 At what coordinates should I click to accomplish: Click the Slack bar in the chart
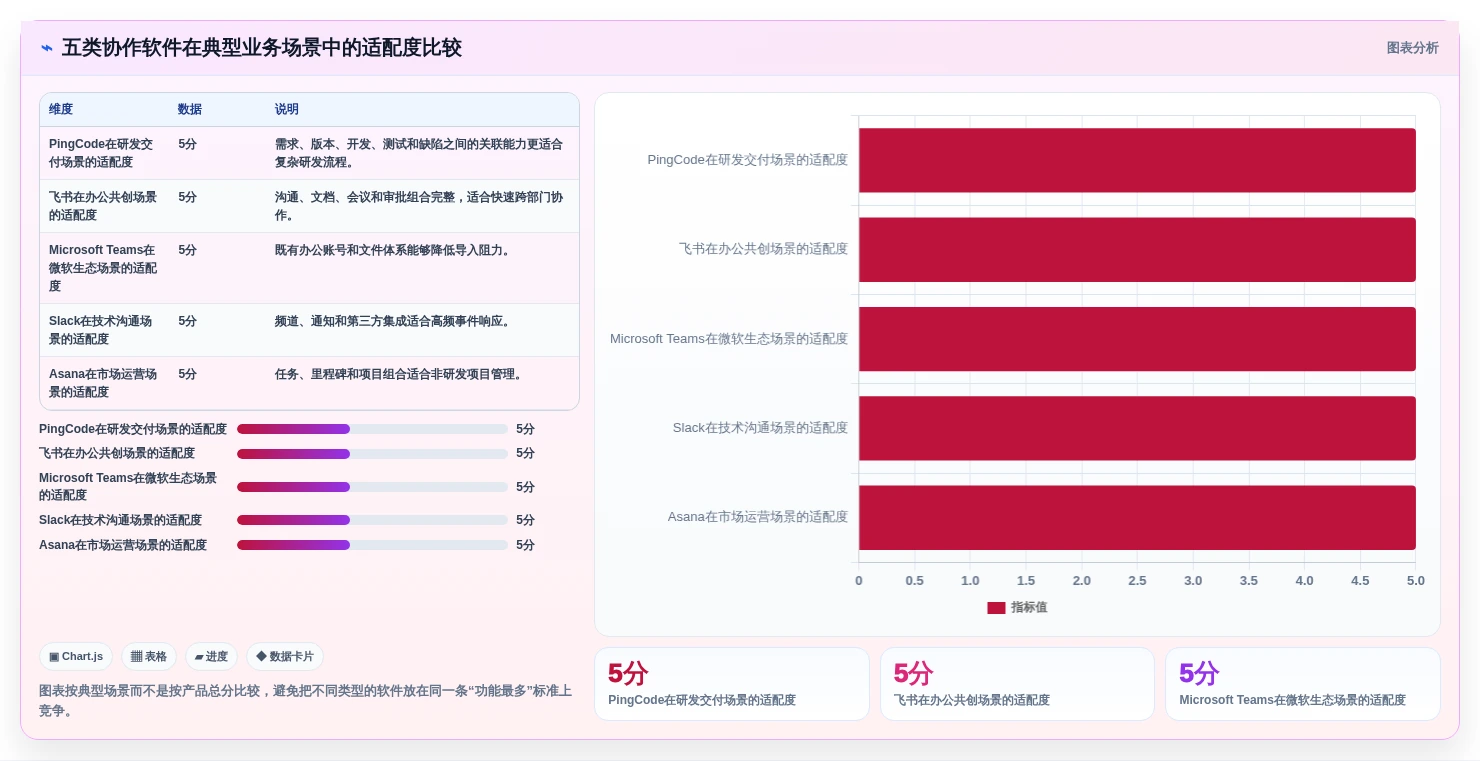pos(1137,428)
